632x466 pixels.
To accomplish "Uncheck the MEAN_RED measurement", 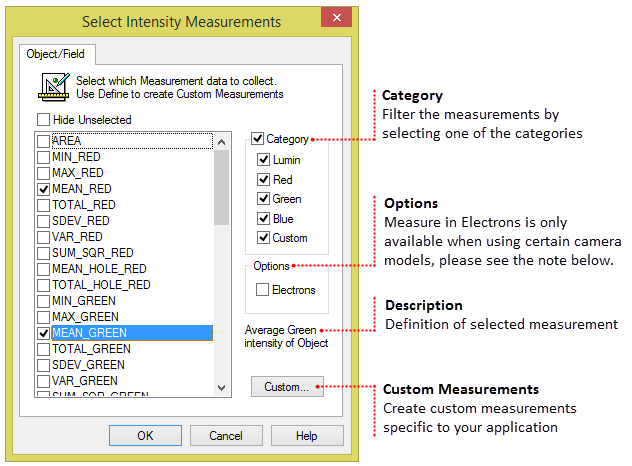I will [x=43, y=189].
